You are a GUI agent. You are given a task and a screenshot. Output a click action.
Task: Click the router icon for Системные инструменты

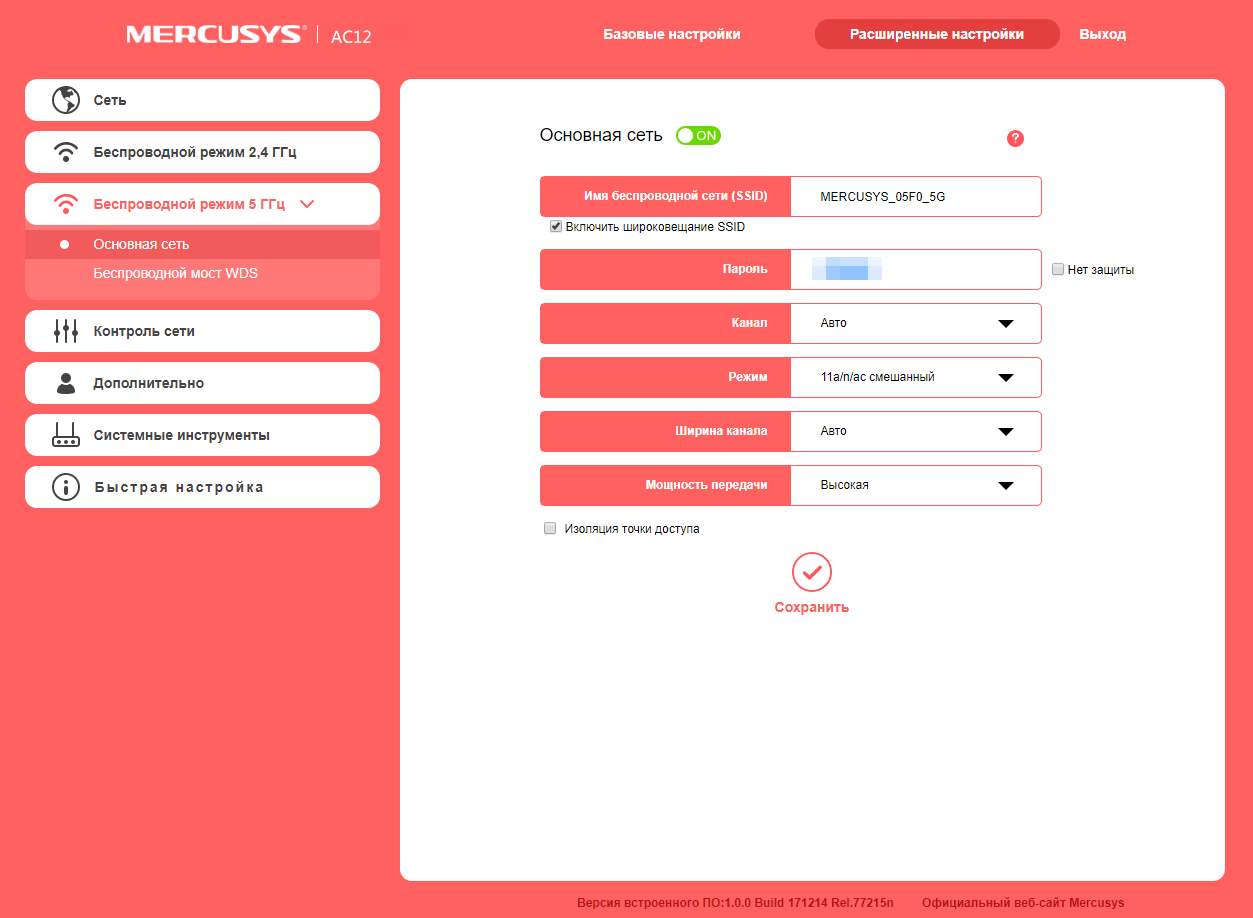(x=66, y=435)
